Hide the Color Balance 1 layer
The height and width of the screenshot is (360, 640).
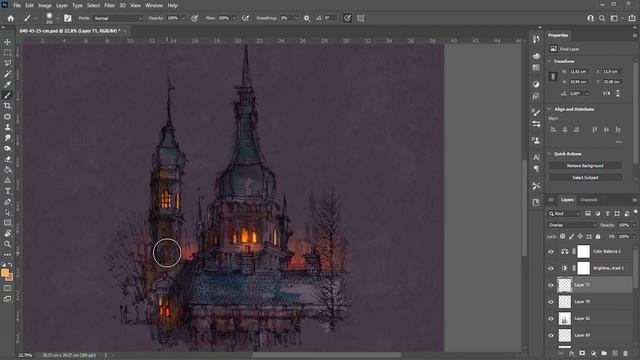click(551, 251)
